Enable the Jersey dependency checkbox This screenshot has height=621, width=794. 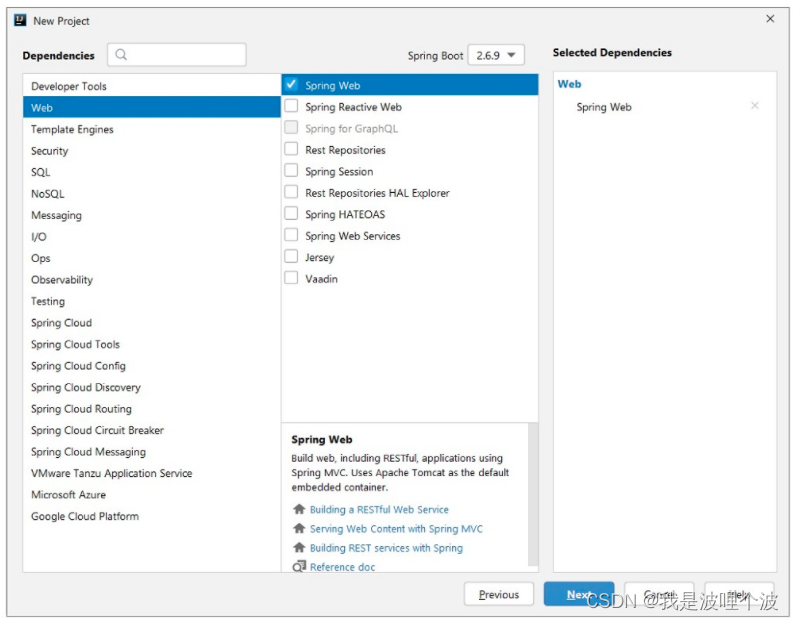pyautogui.click(x=291, y=256)
